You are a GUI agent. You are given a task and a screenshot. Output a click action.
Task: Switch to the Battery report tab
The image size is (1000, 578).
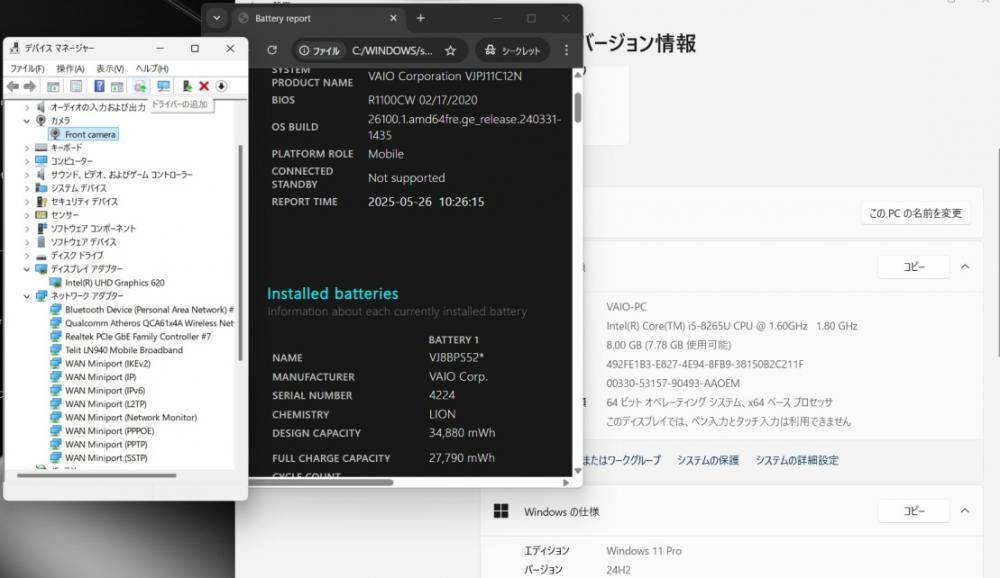[318, 19]
